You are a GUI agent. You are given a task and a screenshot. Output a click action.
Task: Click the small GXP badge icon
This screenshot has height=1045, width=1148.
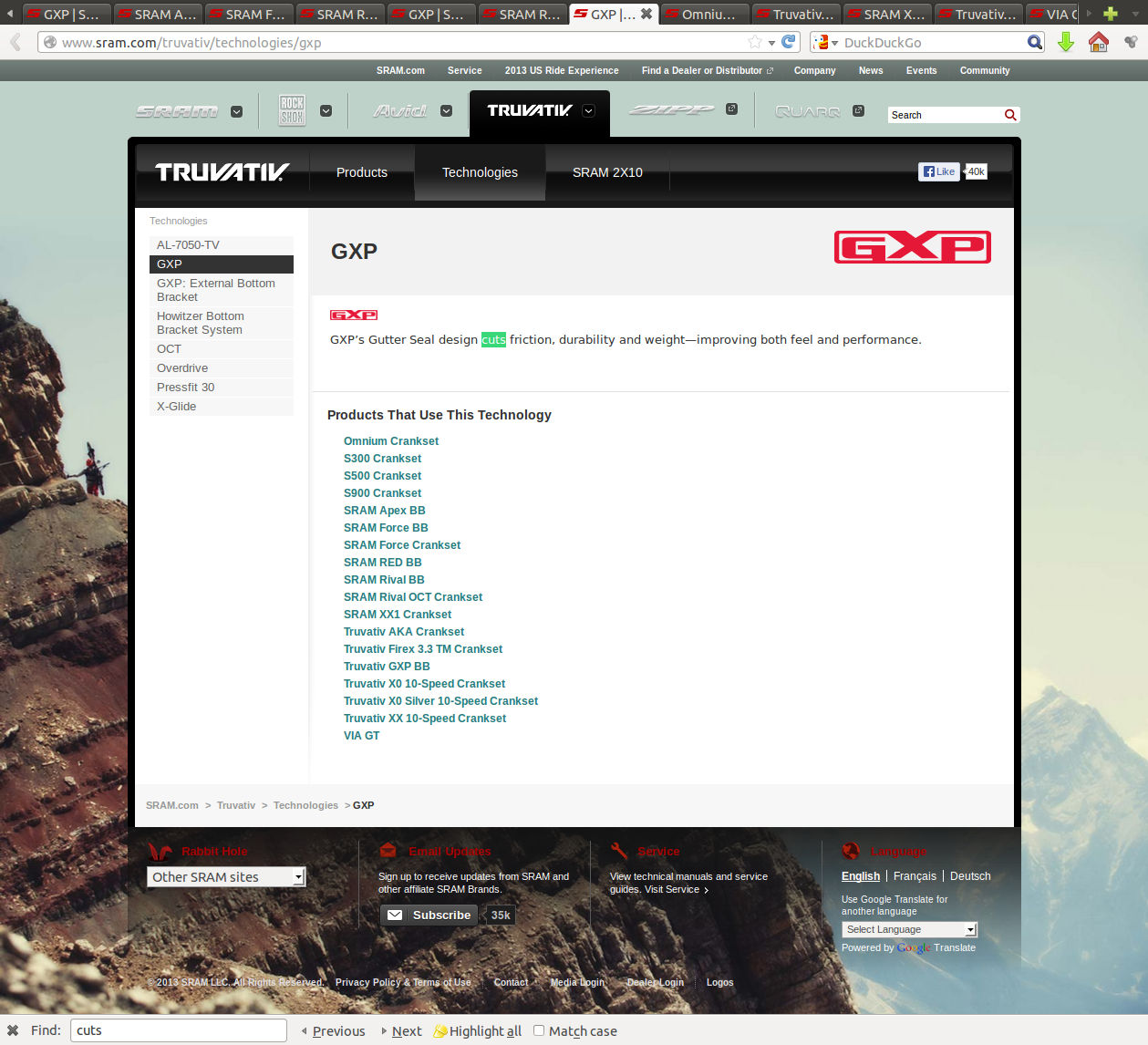pyautogui.click(x=354, y=315)
